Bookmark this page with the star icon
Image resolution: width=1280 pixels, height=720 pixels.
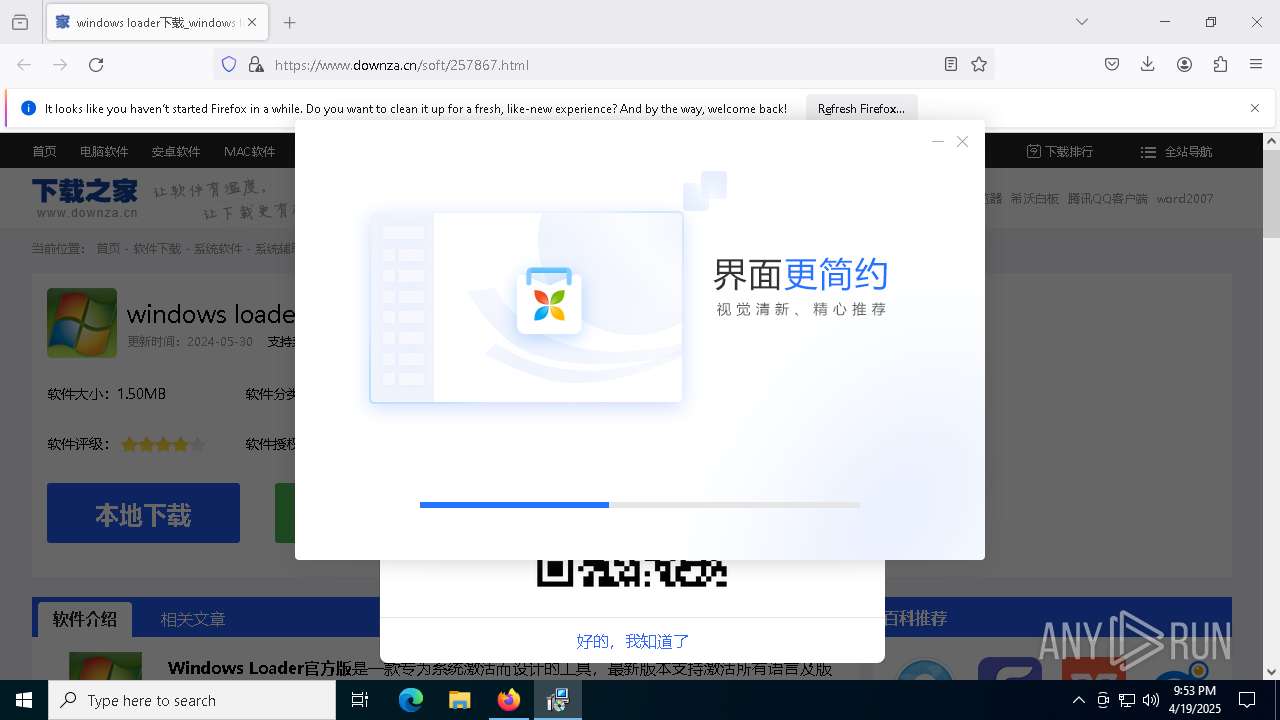point(979,64)
